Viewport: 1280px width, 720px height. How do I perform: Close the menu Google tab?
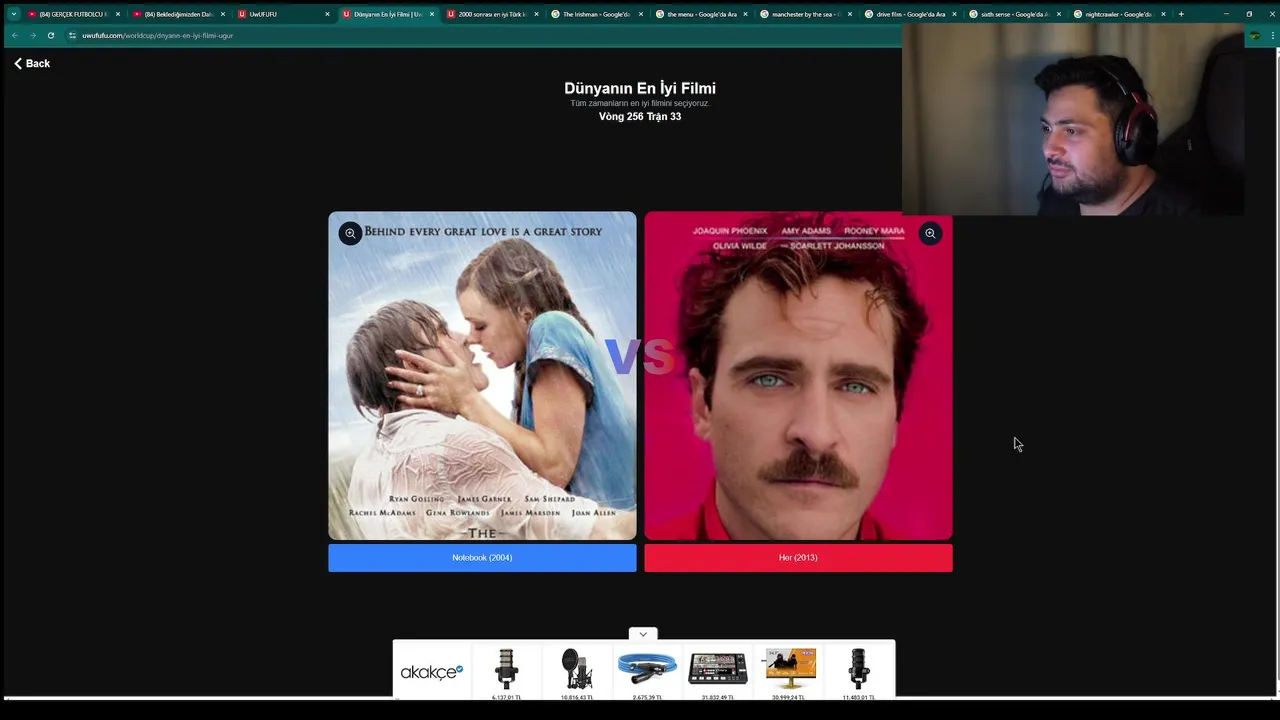[745, 14]
